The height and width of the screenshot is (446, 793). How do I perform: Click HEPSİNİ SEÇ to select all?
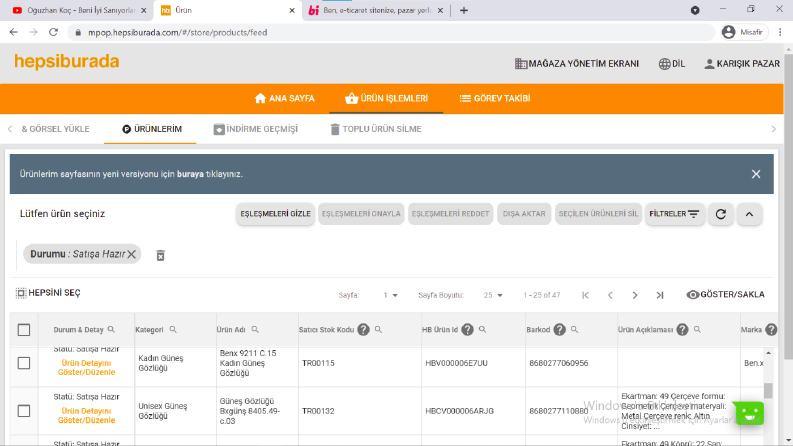tap(48, 293)
